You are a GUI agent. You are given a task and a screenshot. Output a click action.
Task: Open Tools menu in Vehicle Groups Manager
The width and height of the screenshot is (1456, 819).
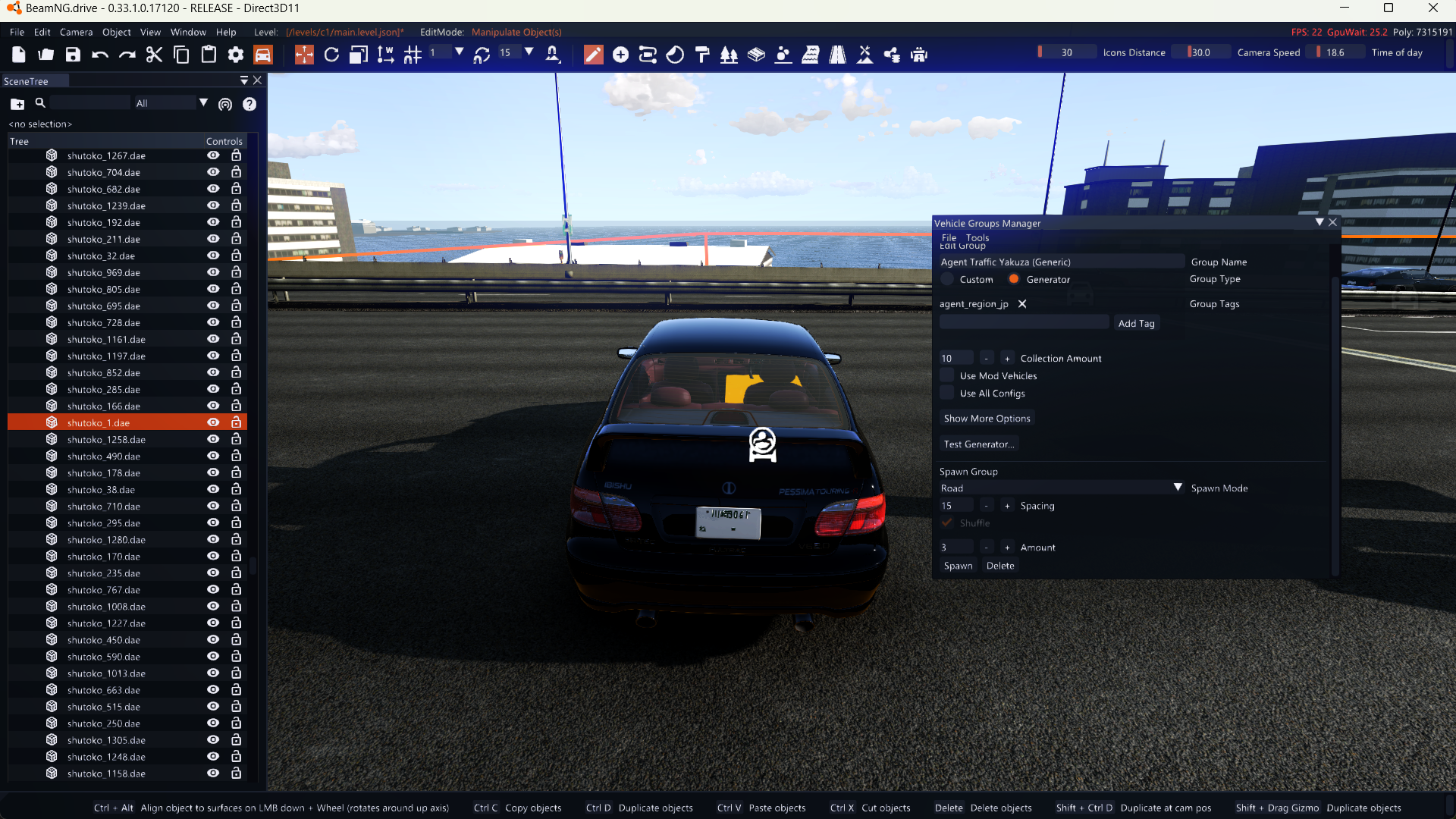[x=977, y=237]
